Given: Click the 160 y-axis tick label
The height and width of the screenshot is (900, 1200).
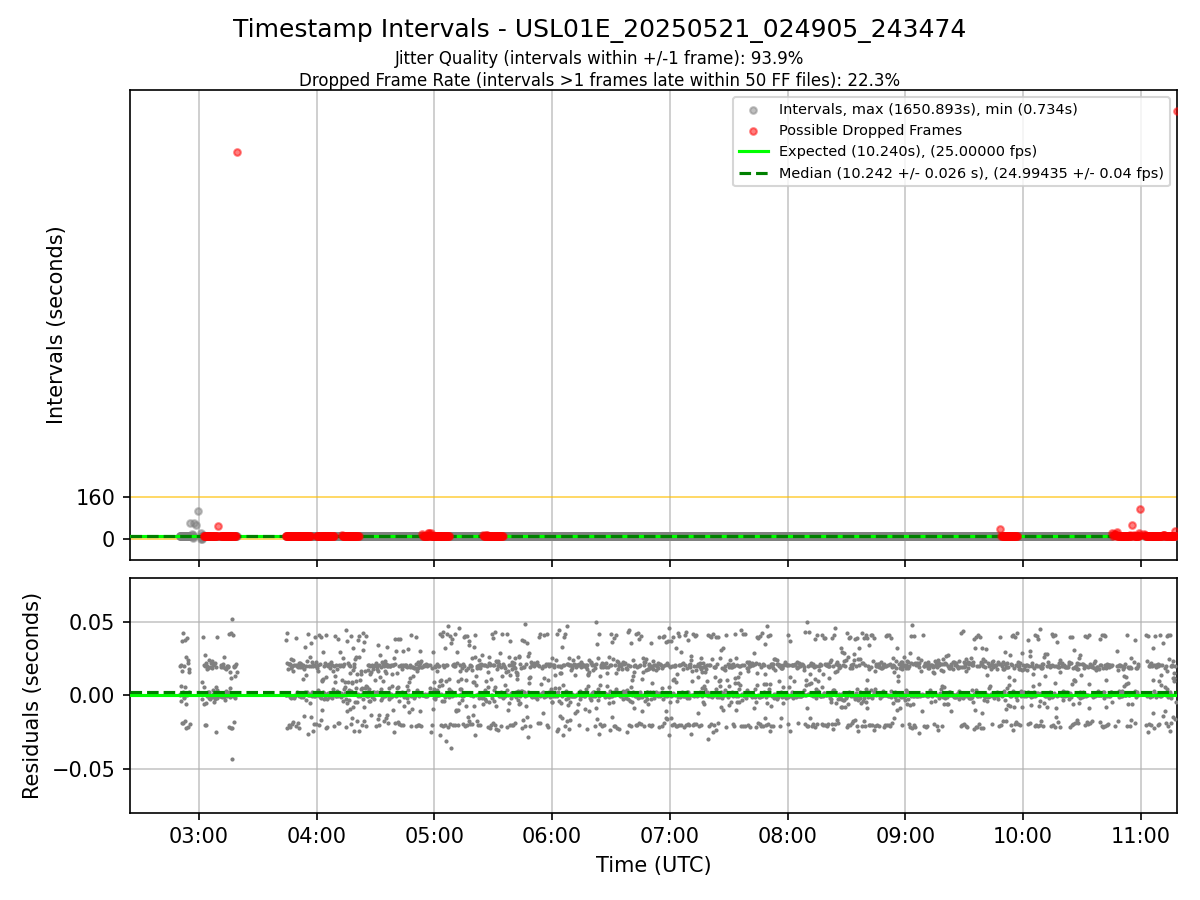Looking at the screenshot, I should pyautogui.click(x=98, y=497).
